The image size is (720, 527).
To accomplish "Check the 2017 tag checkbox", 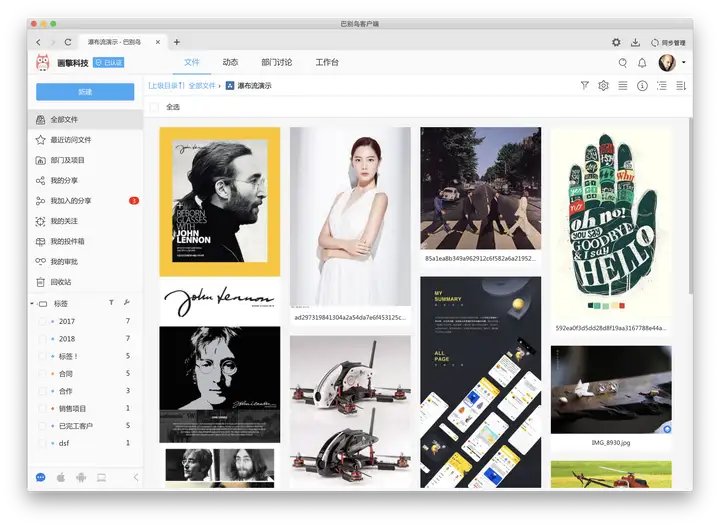I will coord(42,321).
